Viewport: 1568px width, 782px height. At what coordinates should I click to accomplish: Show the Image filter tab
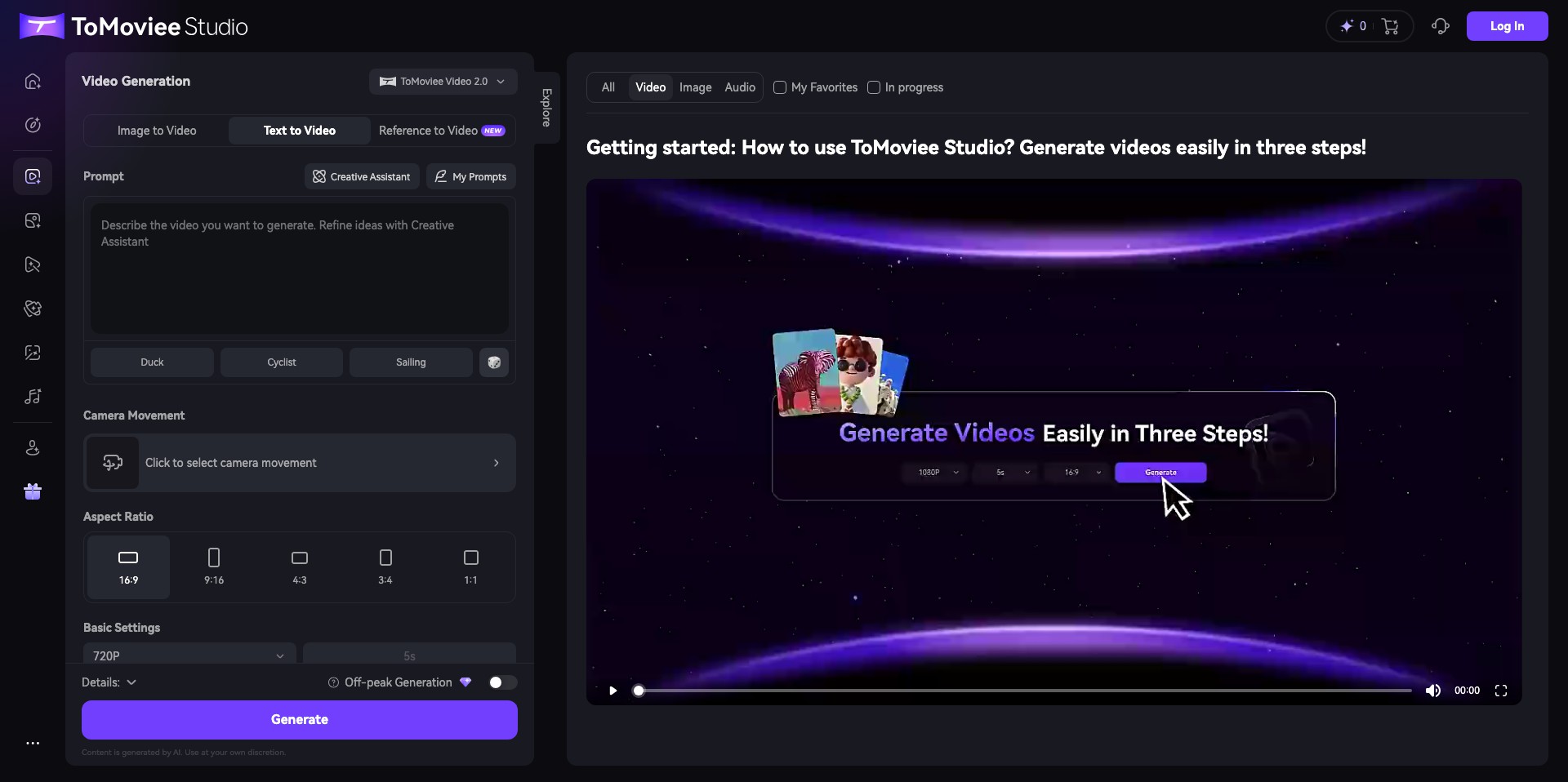[695, 87]
